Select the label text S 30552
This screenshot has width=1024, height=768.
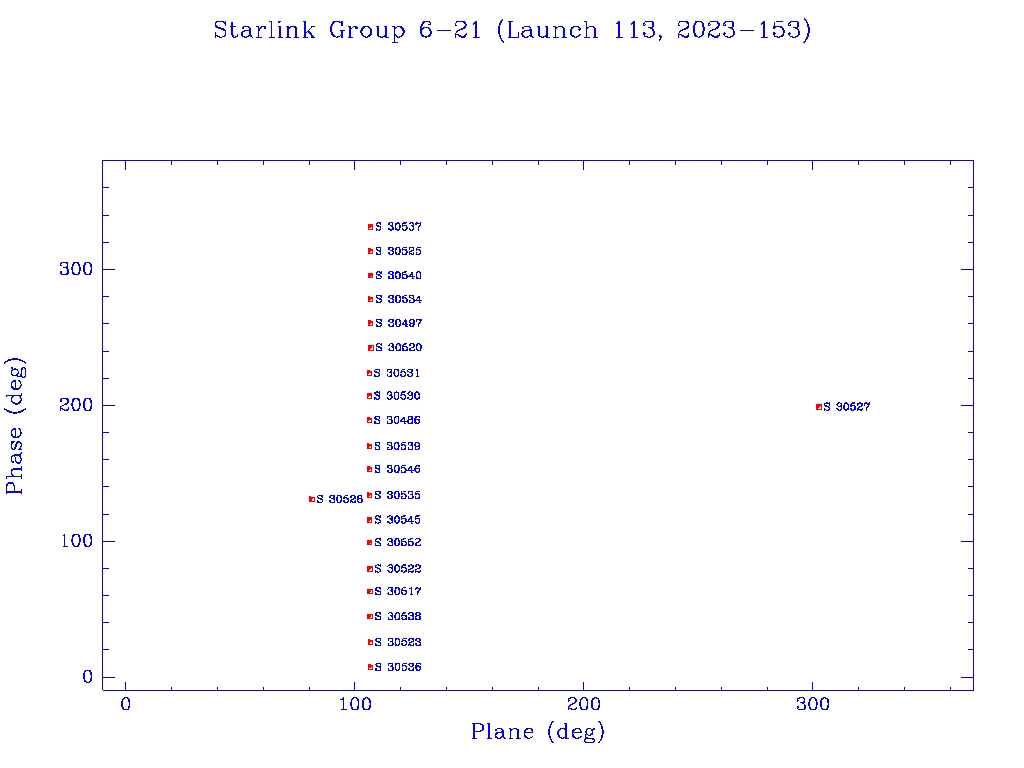(398, 543)
